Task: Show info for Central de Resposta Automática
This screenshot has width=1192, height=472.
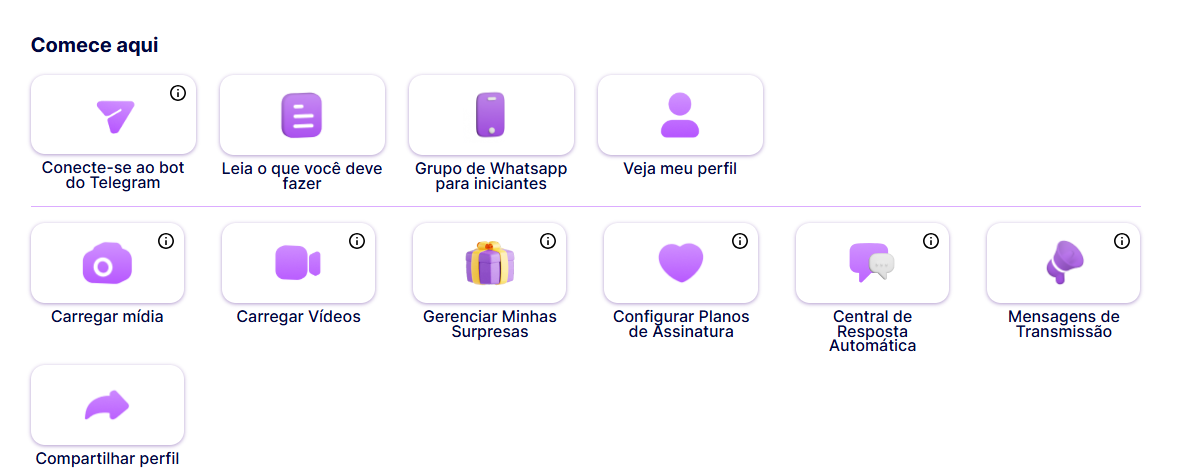Action: point(930,241)
